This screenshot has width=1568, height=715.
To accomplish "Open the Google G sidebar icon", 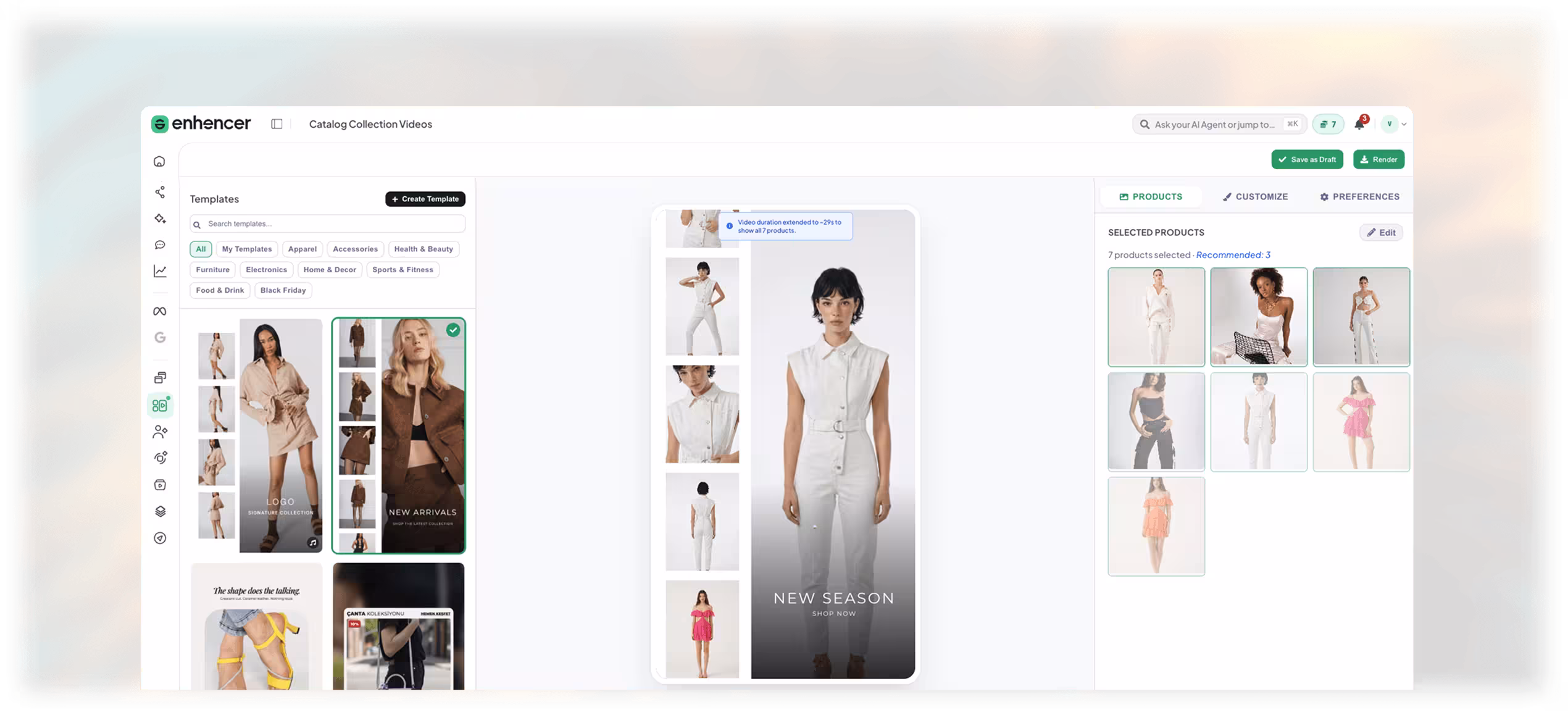I will point(160,337).
